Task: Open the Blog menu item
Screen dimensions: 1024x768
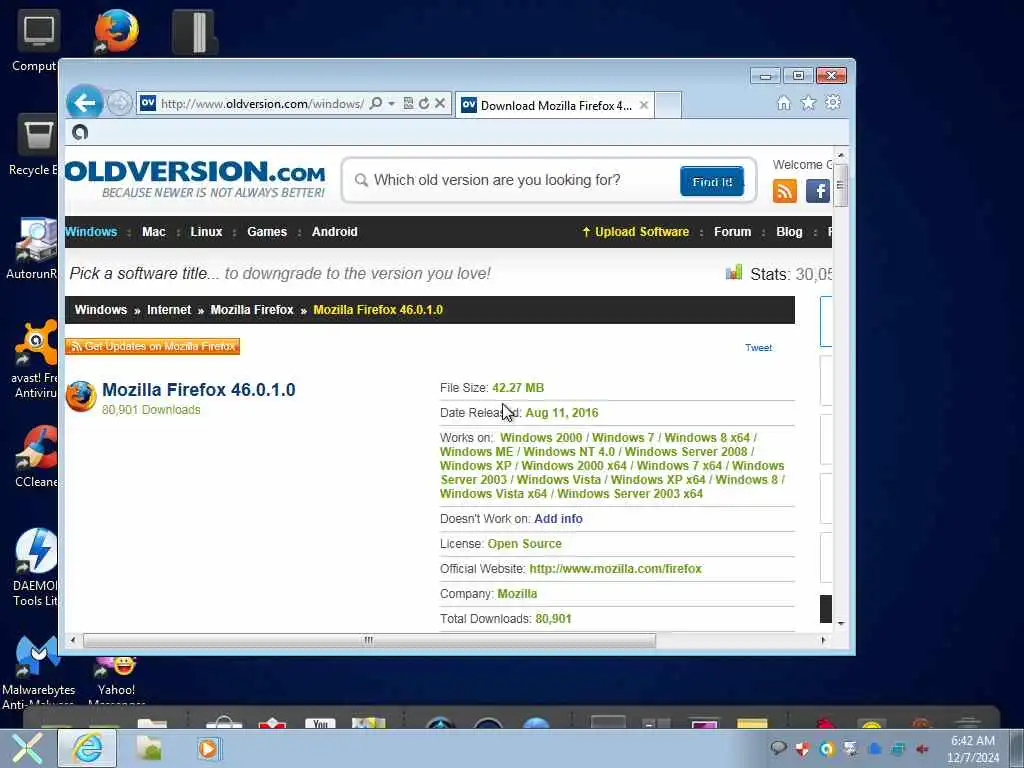Action: click(x=789, y=232)
